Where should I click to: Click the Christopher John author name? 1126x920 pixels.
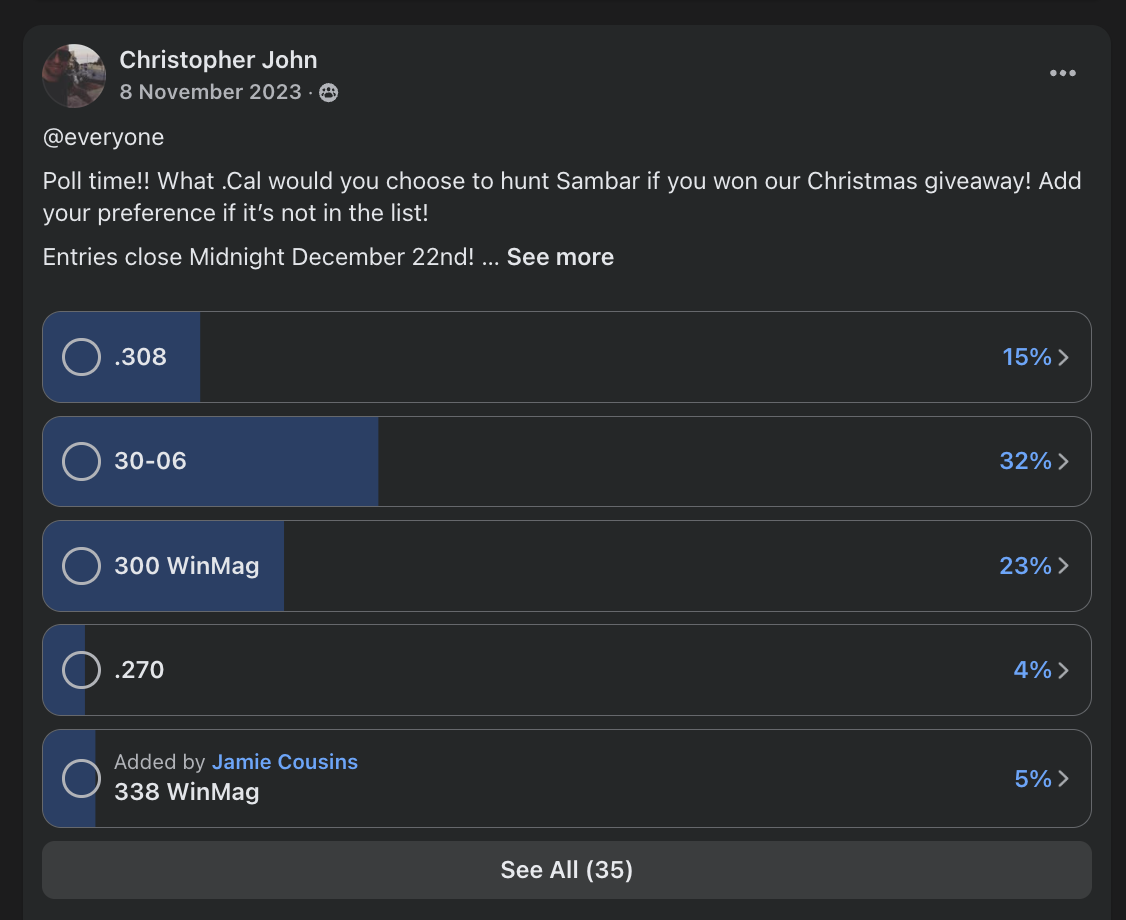tap(218, 60)
